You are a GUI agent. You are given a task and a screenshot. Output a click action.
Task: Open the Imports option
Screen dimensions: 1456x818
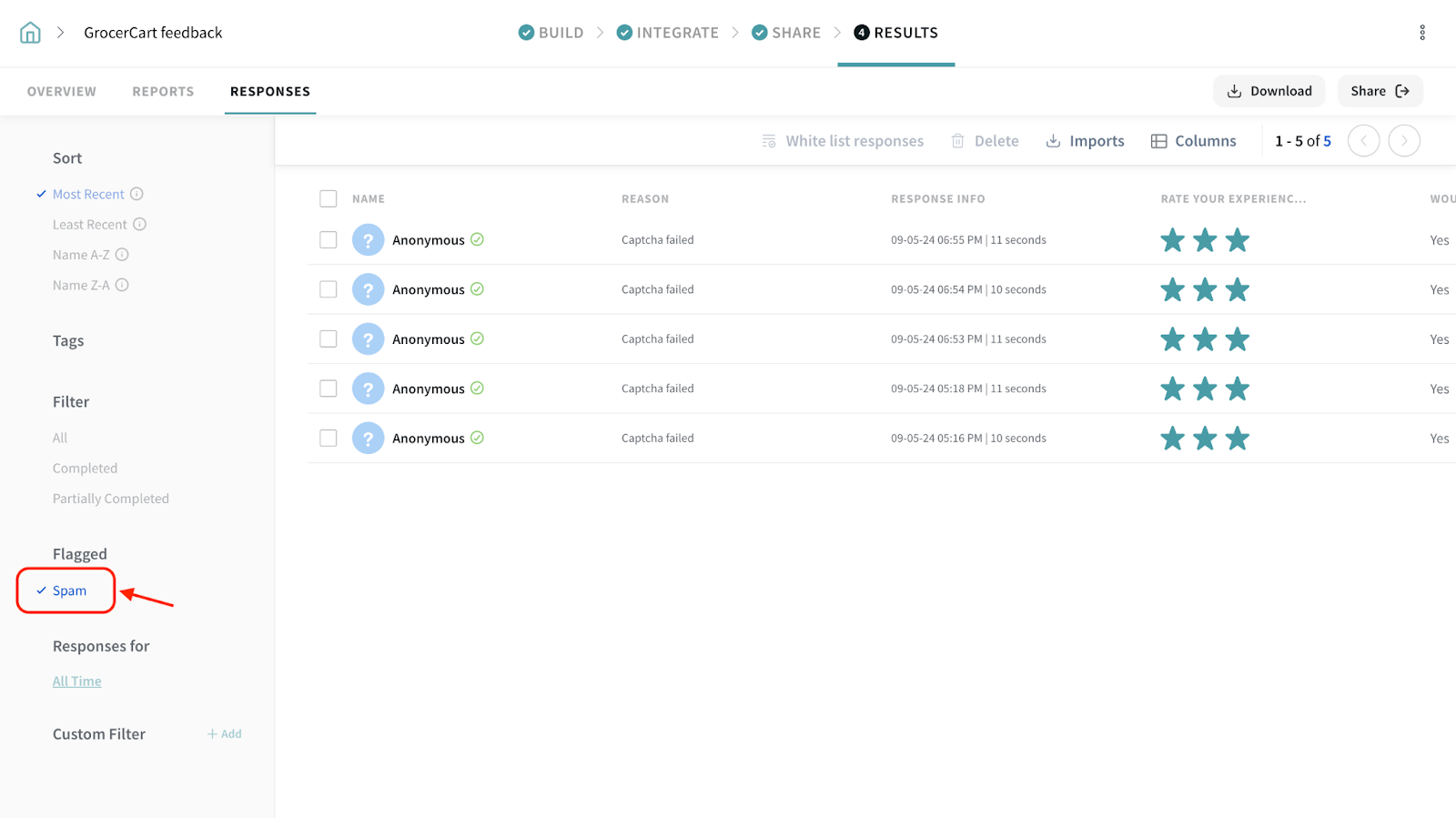click(1085, 141)
